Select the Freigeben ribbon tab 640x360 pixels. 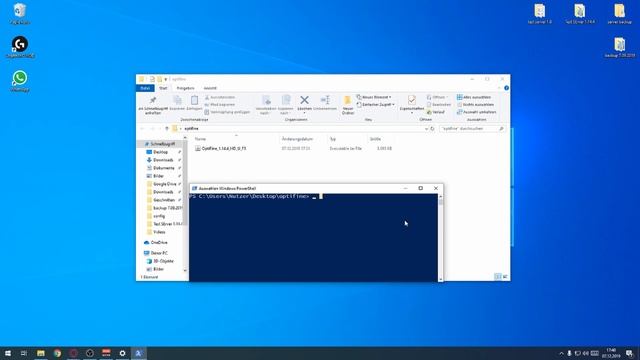coord(185,88)
